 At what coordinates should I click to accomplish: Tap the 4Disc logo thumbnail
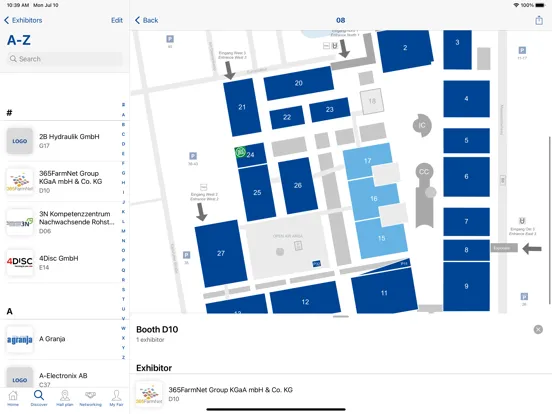coord(20,263)
